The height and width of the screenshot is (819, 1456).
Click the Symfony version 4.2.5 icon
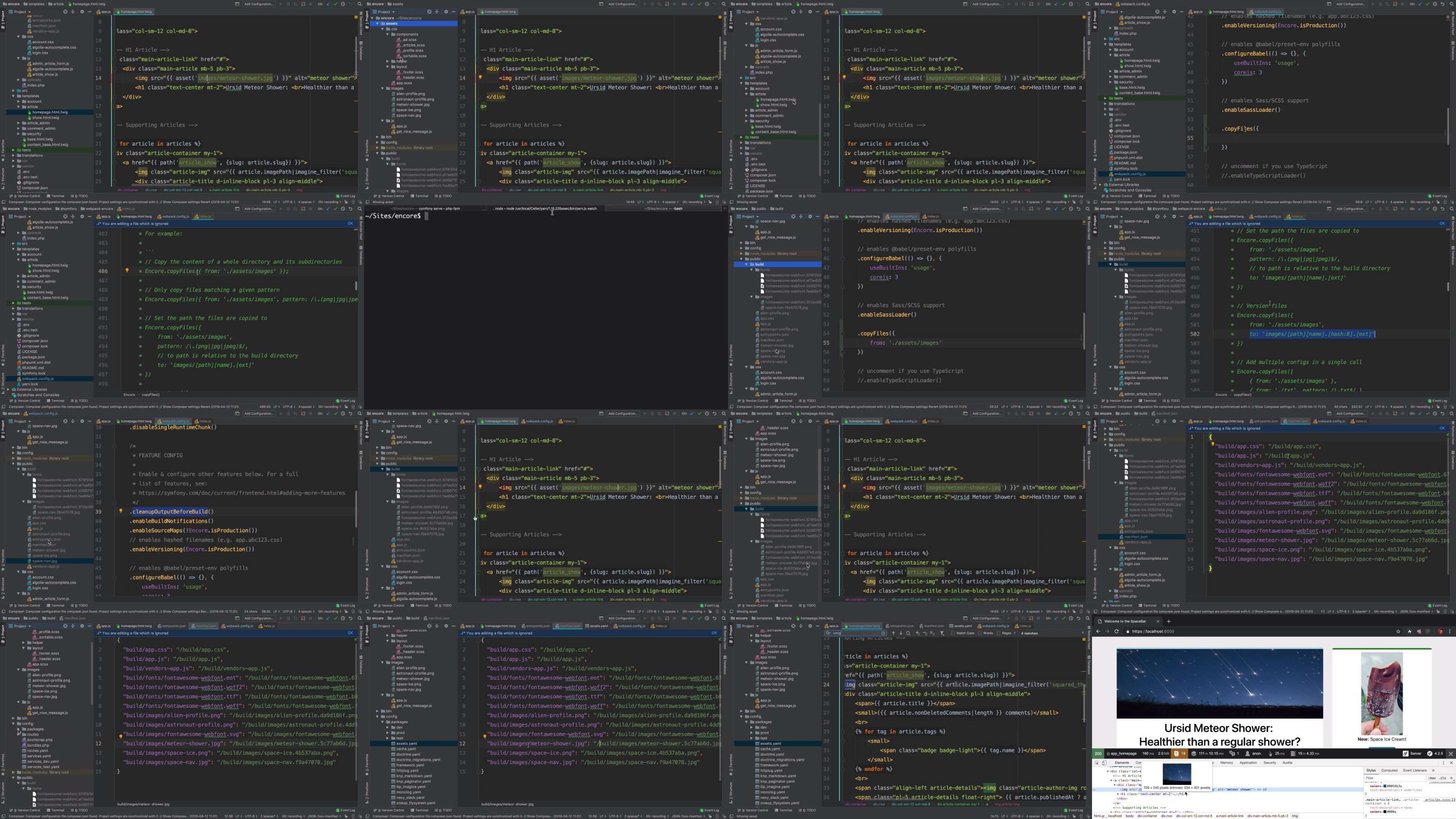click(x=1430, y=753)
